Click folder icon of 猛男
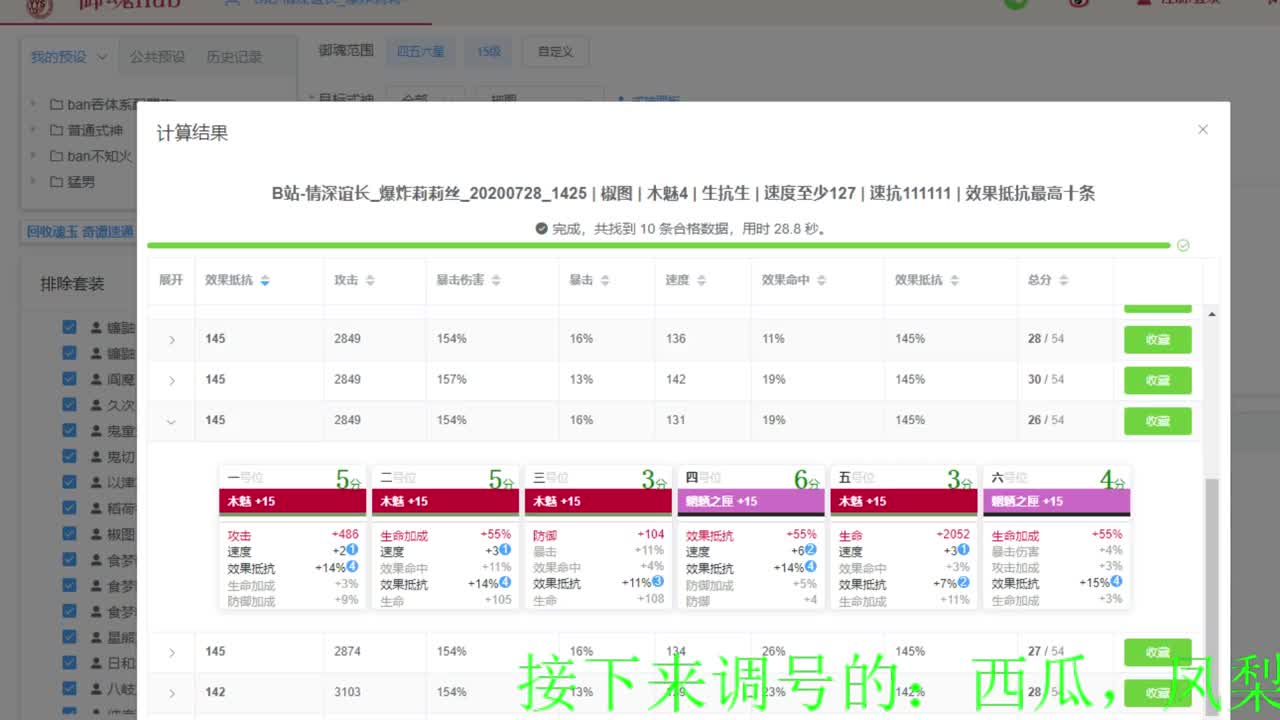Screen dimensions: 1280x720 pos(56,182)
